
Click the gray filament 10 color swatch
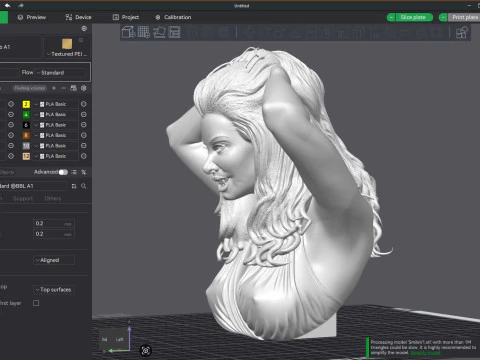(x=26, y=146)
